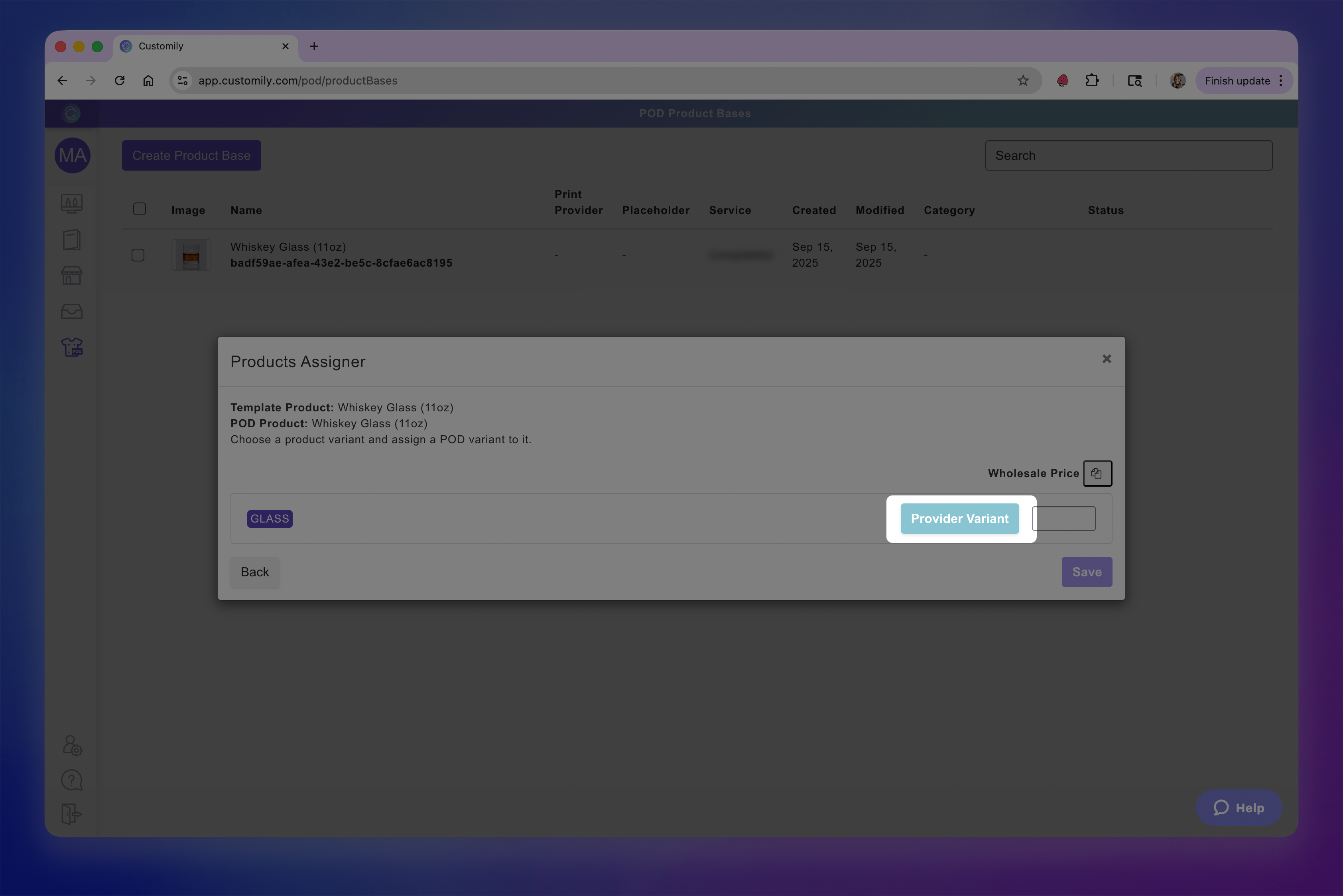Open the Chrome three-dot menu
1343x896 pixels.
pyautogui.click(x=1281, y=81)
